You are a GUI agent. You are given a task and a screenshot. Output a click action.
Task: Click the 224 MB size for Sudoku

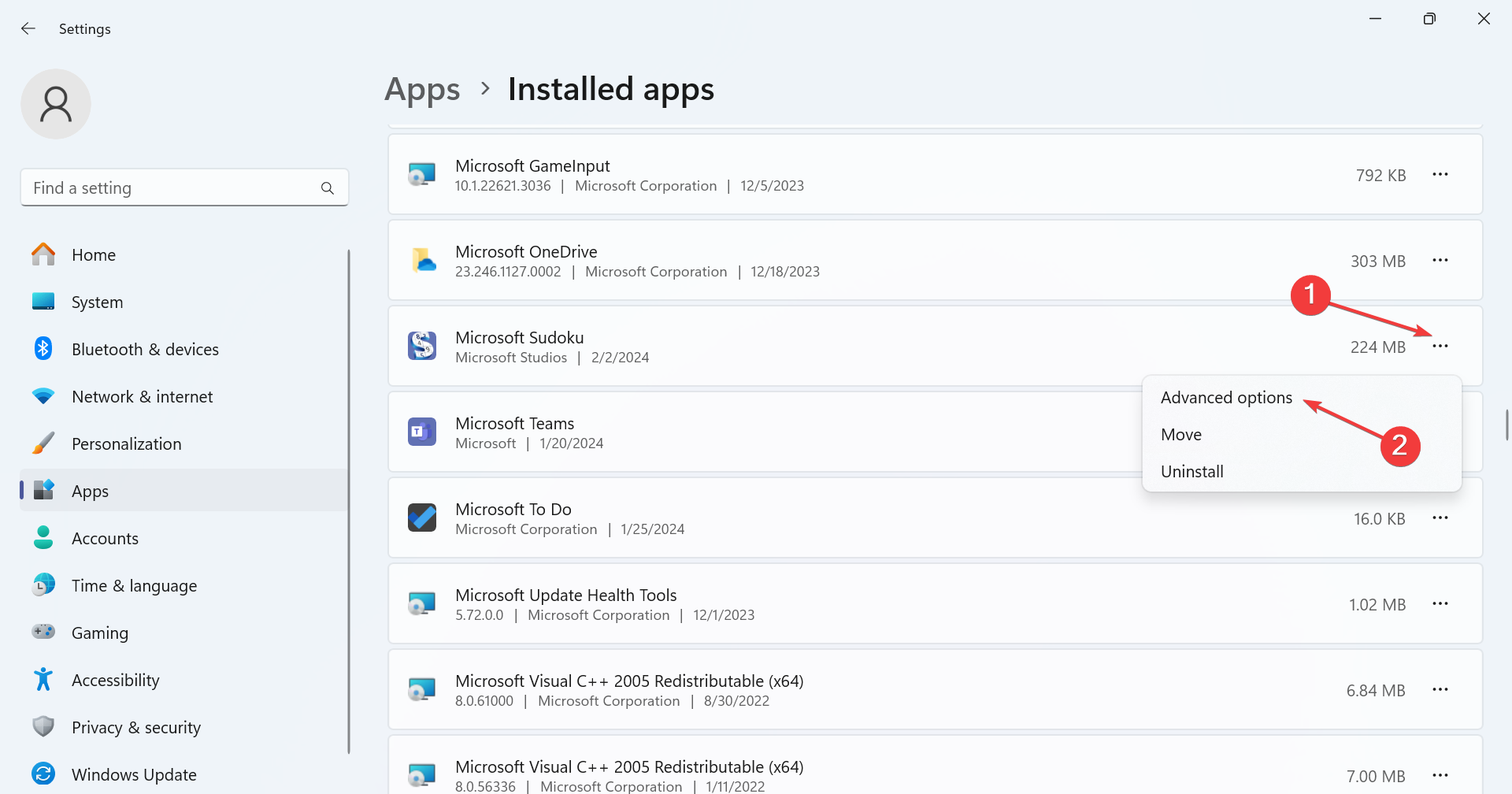pos(1378,347)
